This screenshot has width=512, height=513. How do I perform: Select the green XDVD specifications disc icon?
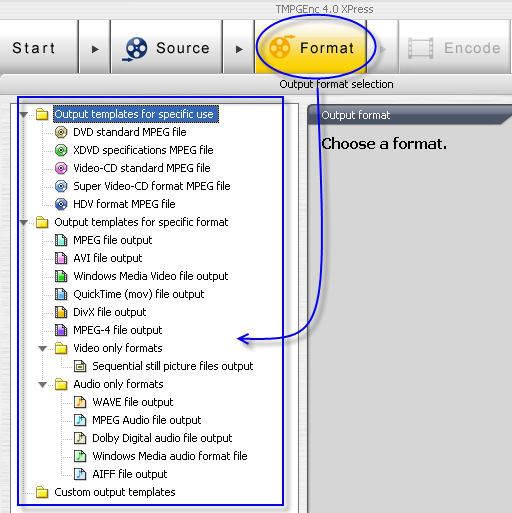coord(61,150)
